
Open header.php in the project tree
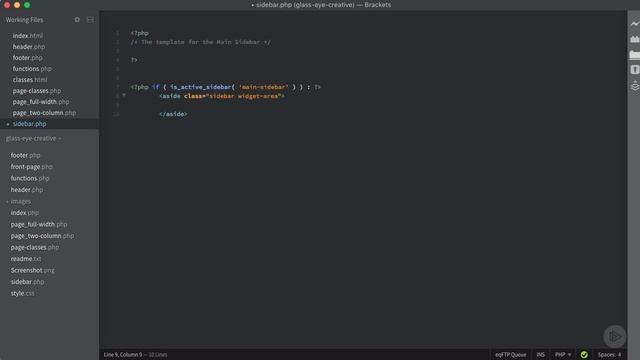[27, 190]
